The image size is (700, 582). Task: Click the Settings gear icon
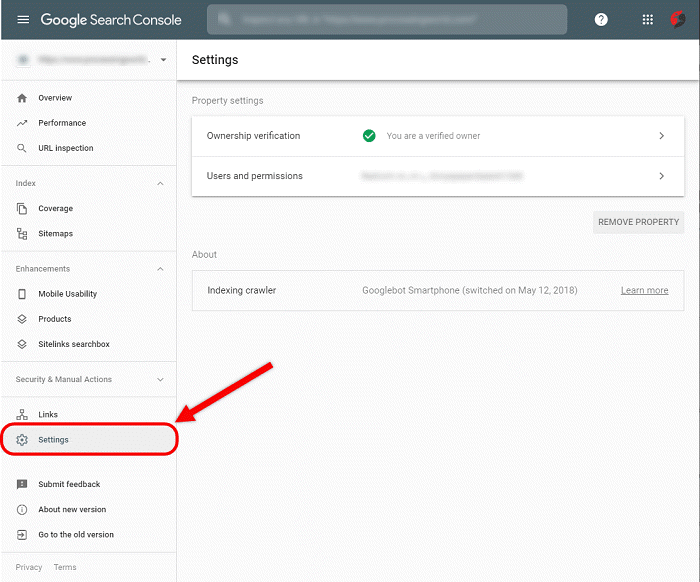pos(22,440)
